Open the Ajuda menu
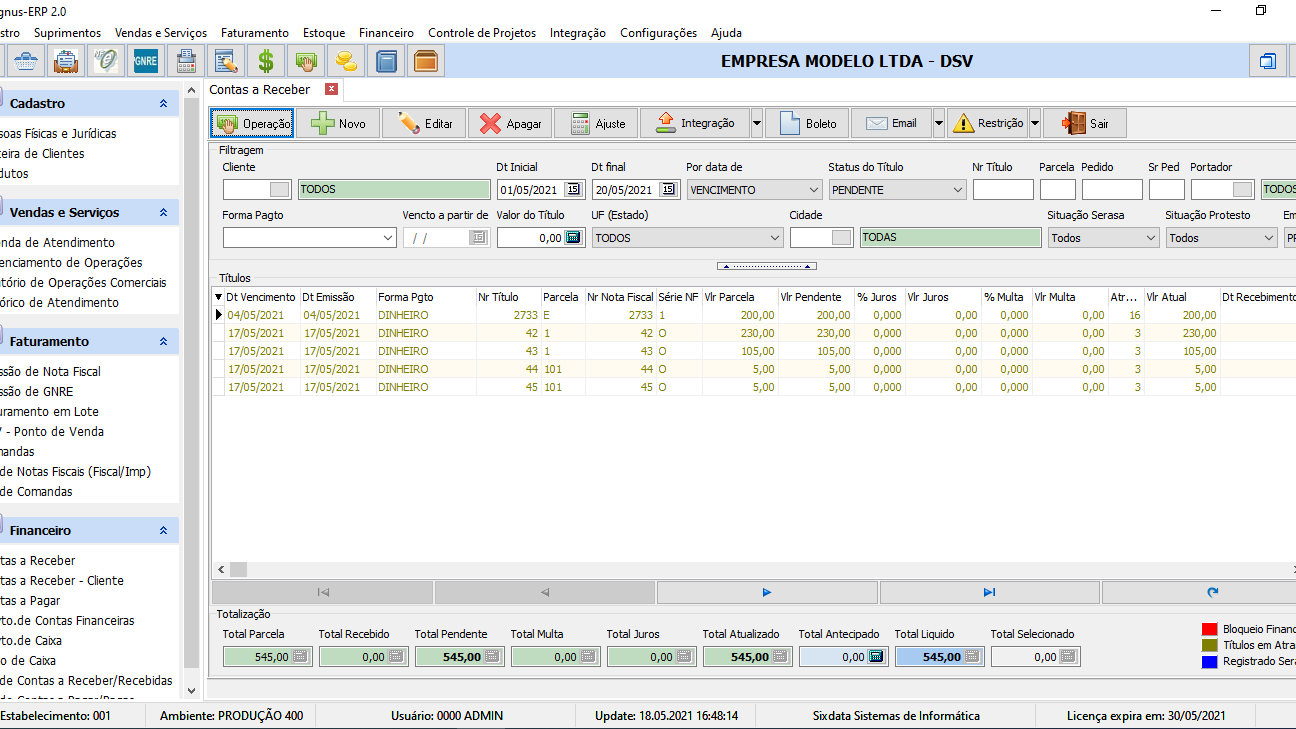 coord(726,33)
